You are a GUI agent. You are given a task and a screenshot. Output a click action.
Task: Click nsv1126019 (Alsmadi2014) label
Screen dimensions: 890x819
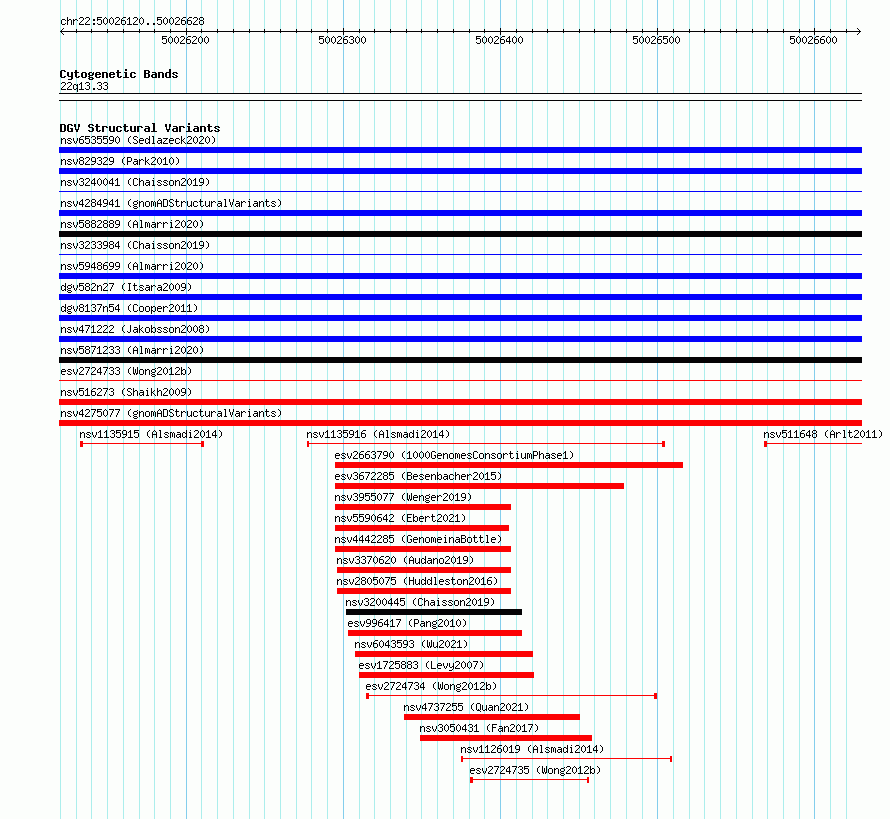click(x=532, y=749)
